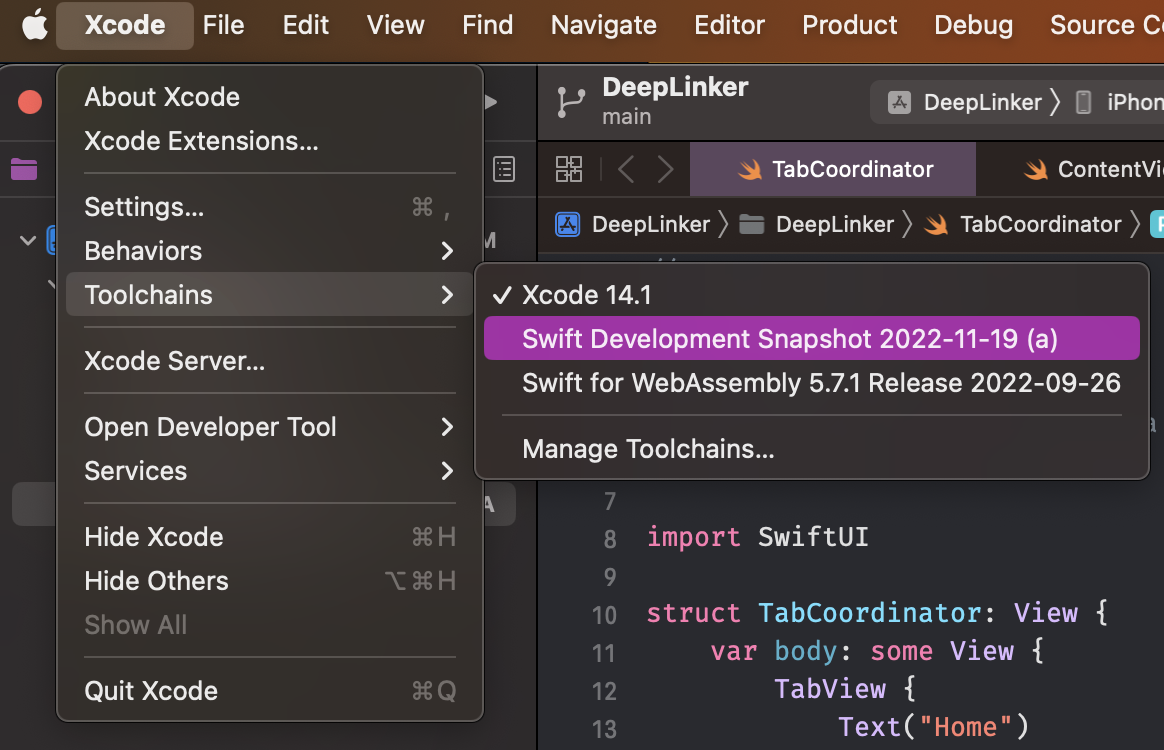Viewport: 1164px width, 750px height.
Task: Open the Navigate menu
Action: pos(604,25)
